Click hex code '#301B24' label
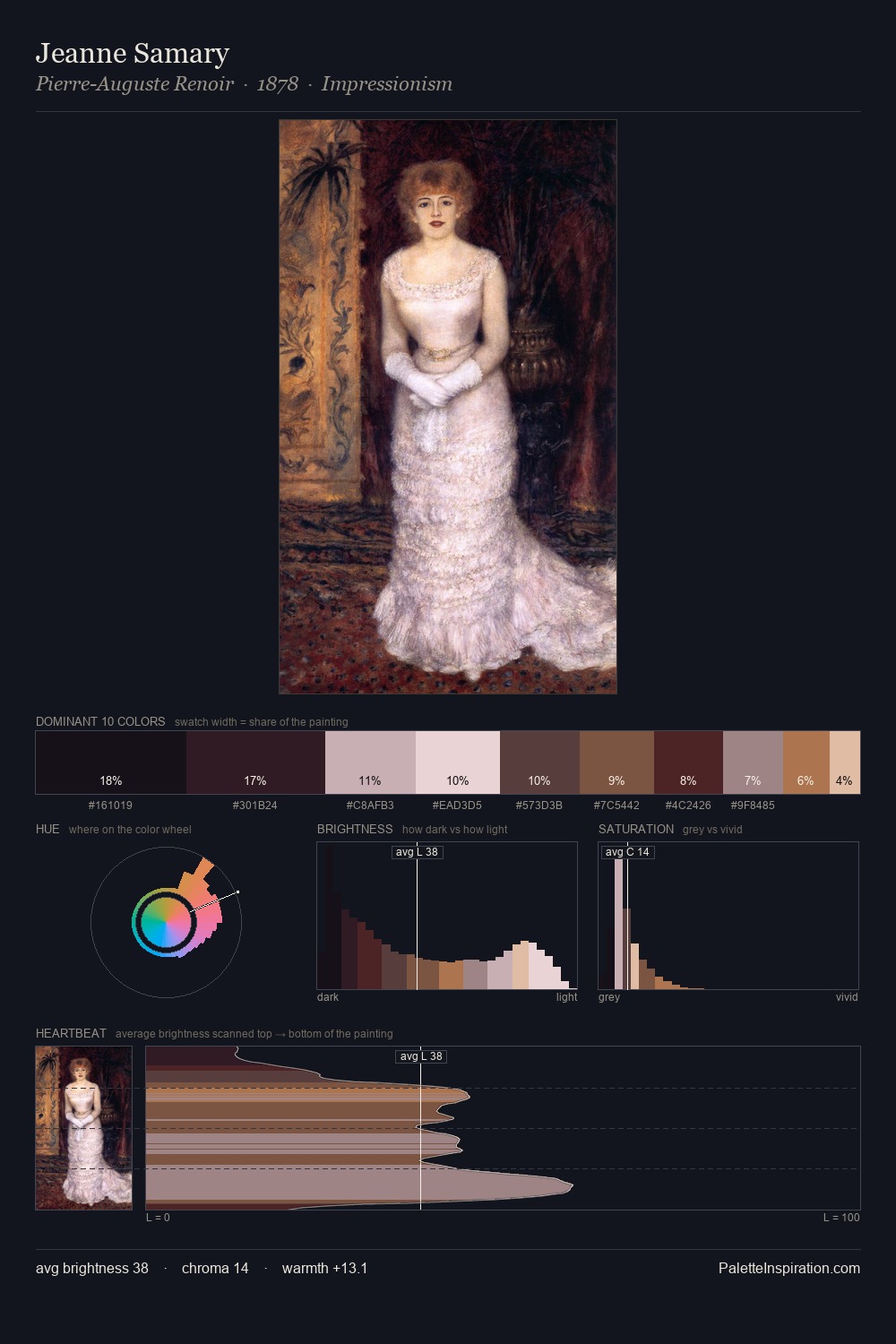Image resolution: width=896 pixels, height=1344 pixels. tap(255, 805)
